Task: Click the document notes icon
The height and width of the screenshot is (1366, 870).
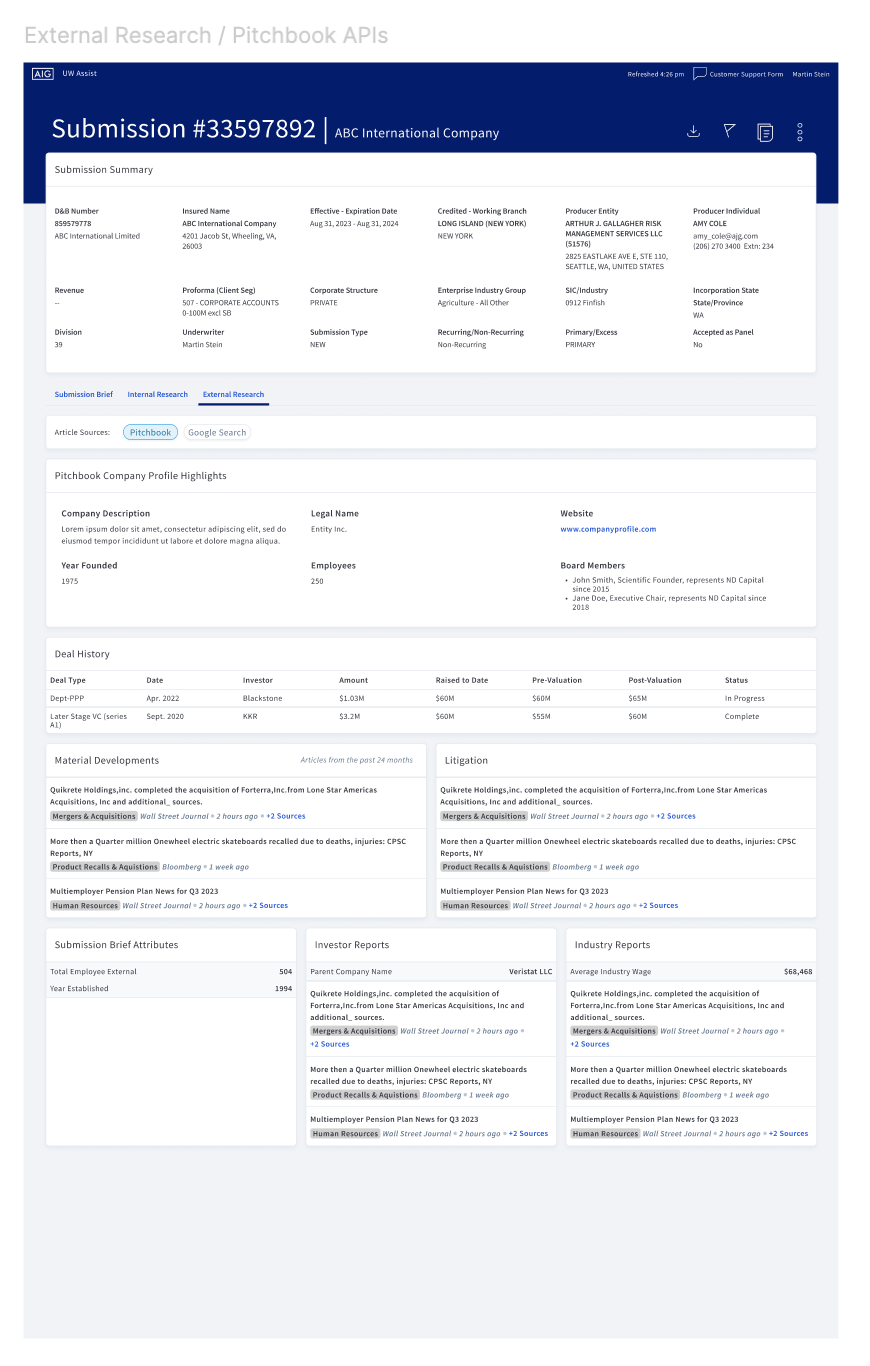Action: (x=765, y=132)
